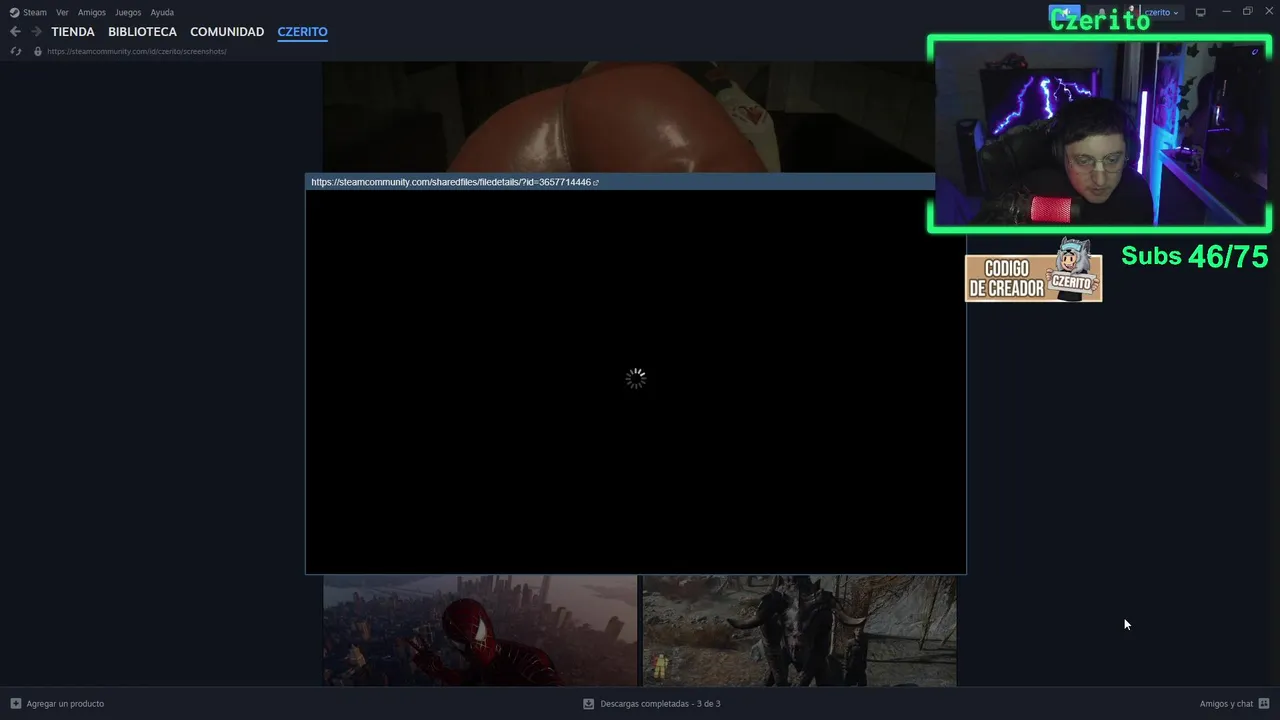Open the Ayuda menu

[162, 12]
